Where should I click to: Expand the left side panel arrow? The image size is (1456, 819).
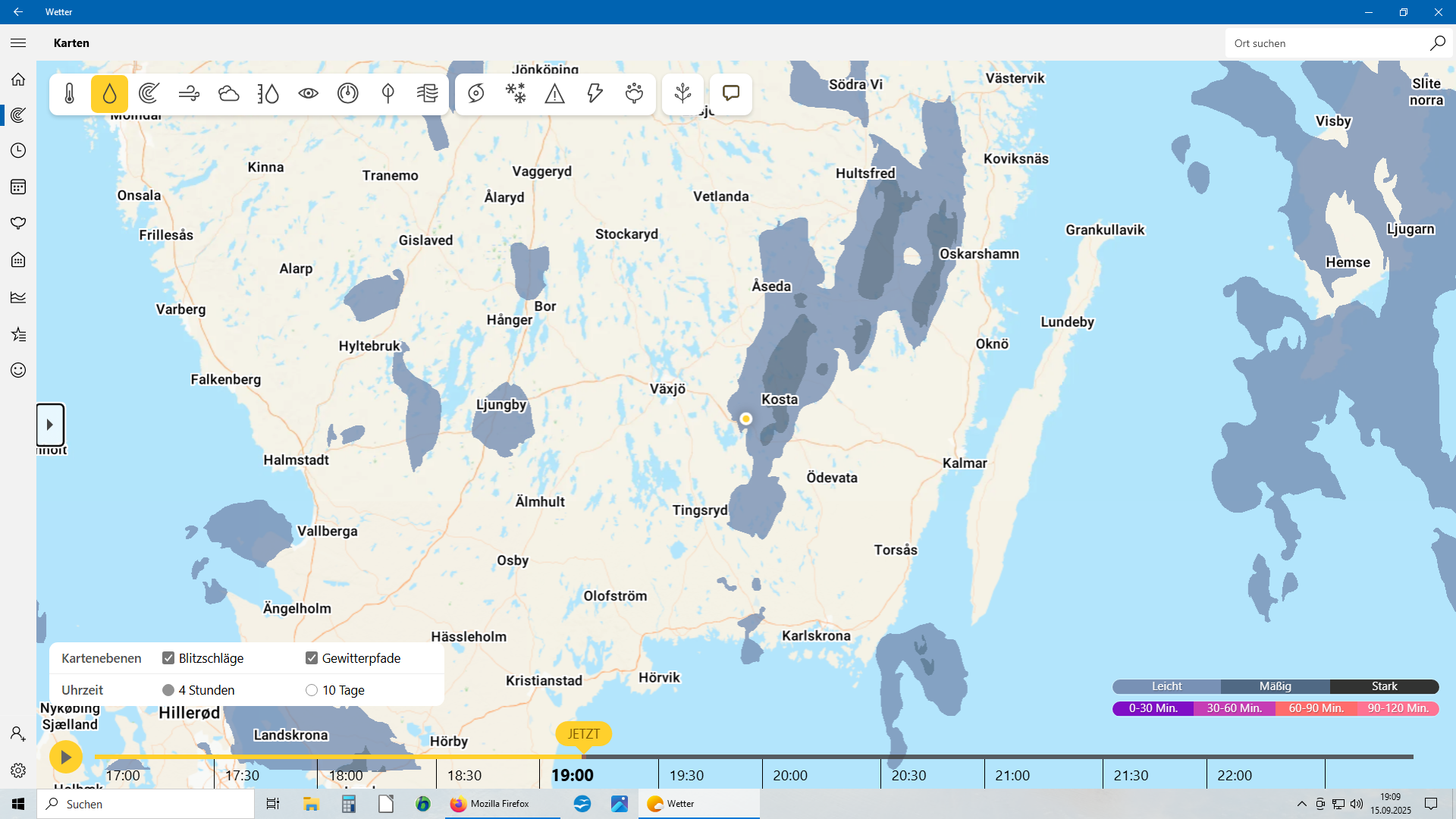pyautogui.click(x=50, y=425)
